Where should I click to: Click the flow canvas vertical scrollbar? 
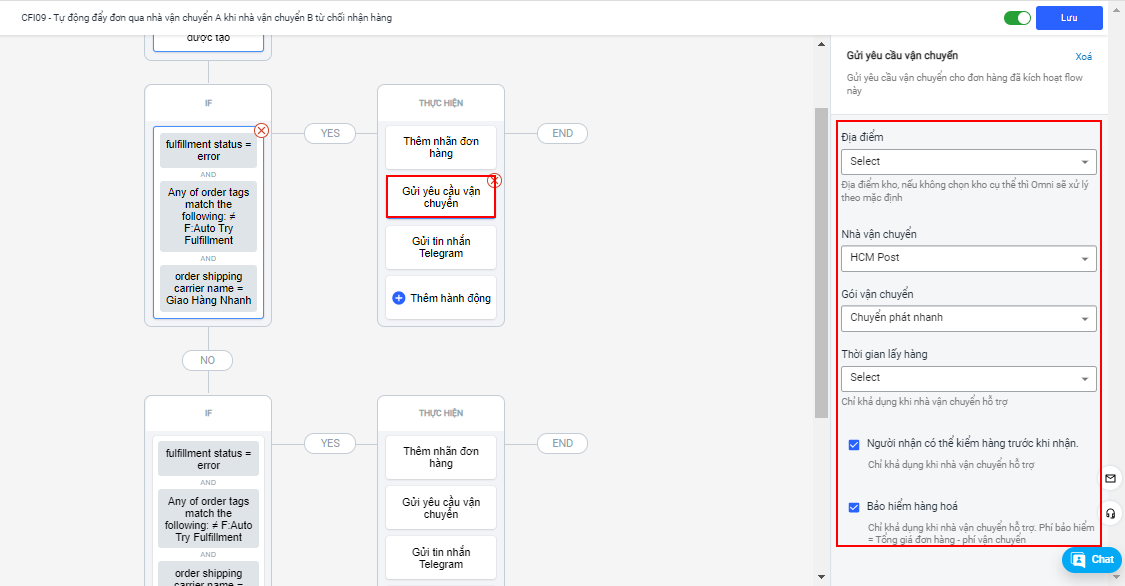[821, 260]
